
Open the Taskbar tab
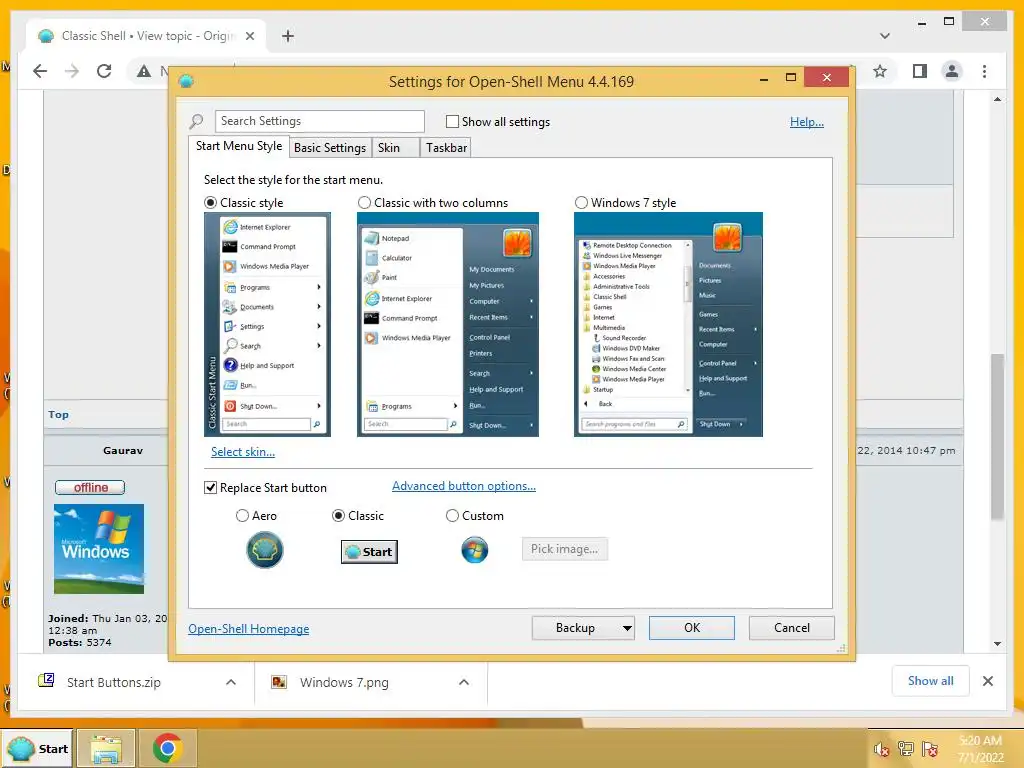446,148
